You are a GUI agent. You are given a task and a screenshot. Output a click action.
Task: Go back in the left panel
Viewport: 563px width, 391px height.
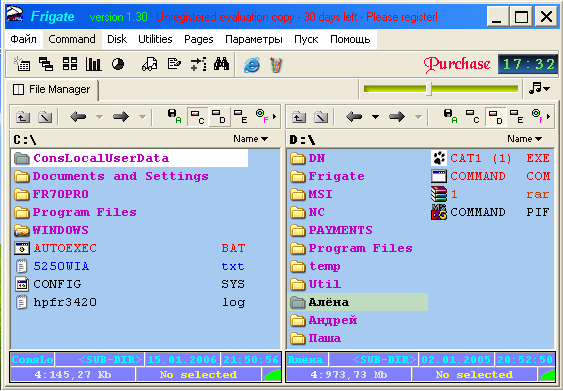click(78, 117)
